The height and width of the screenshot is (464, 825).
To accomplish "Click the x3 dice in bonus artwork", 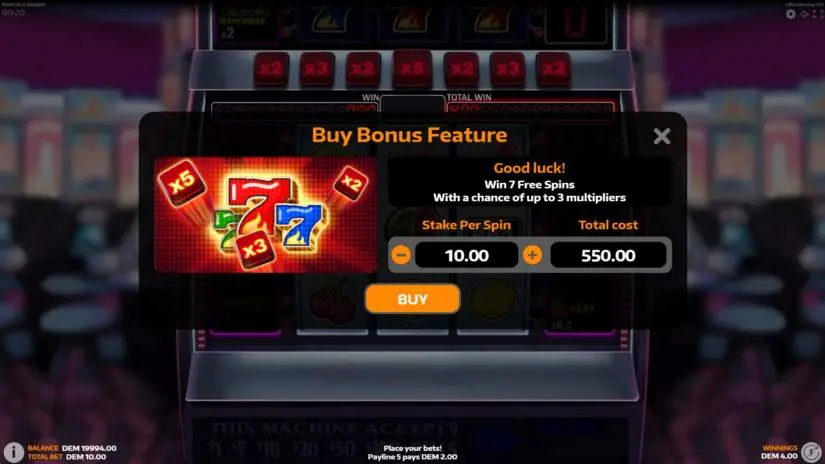I will tap(255, 249).
